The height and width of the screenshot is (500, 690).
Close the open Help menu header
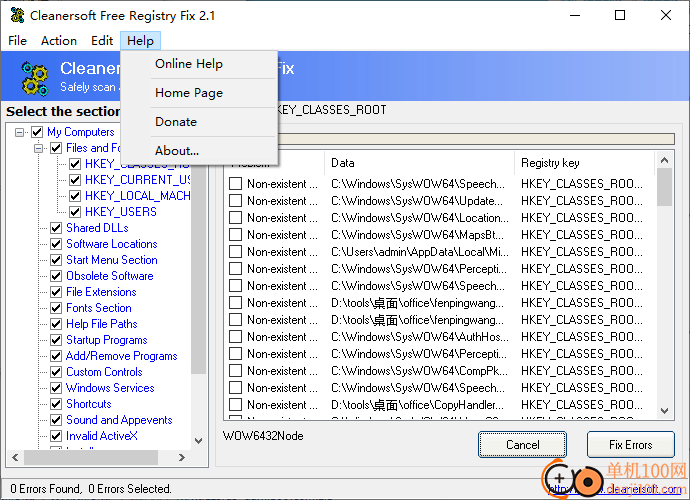point(140,41)
